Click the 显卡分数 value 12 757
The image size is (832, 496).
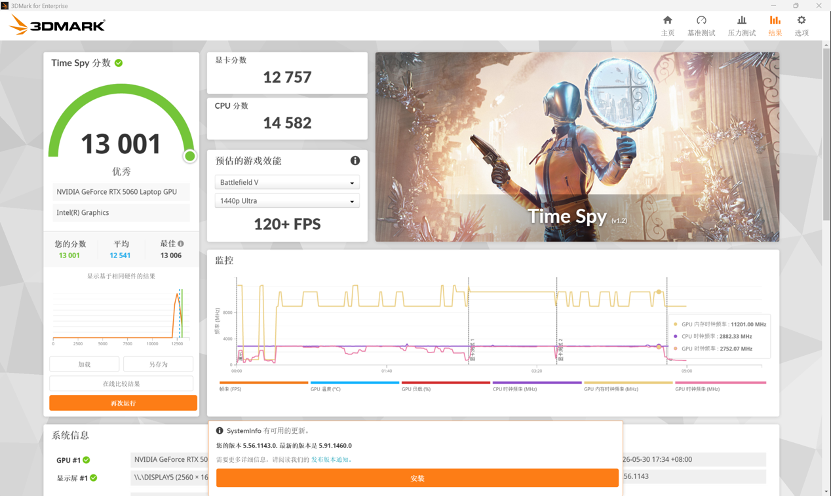pos(287,77)
